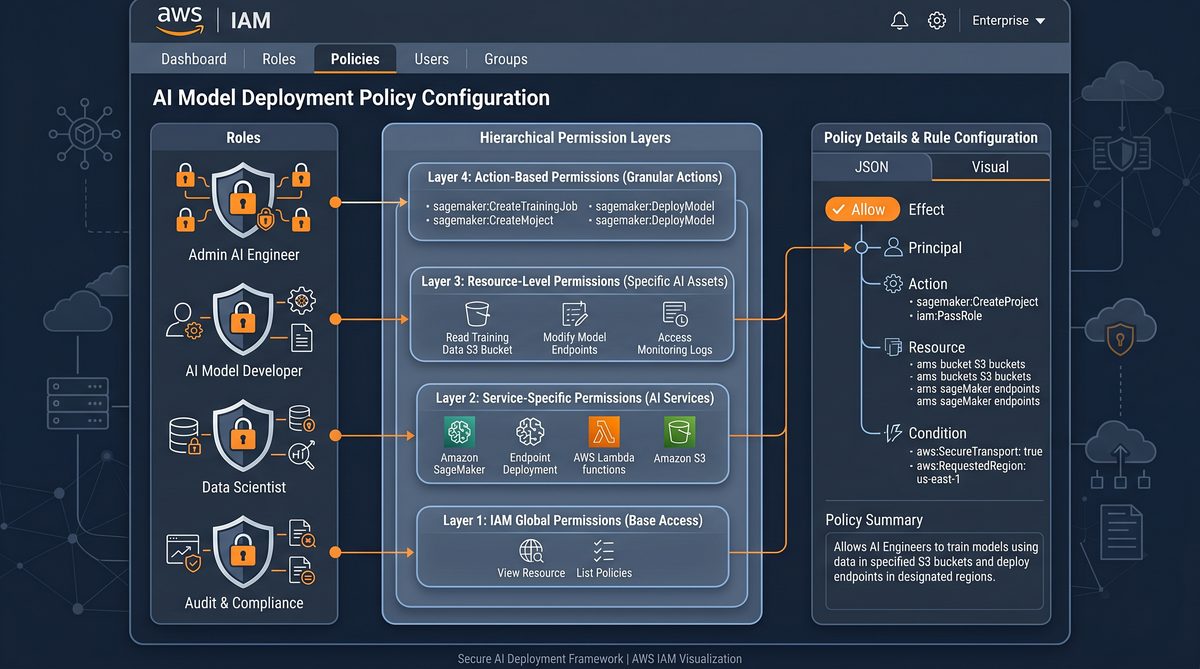Click the Policy Summary description box
The height and width of the screenshot is (669, 1200).
point(934,571)
